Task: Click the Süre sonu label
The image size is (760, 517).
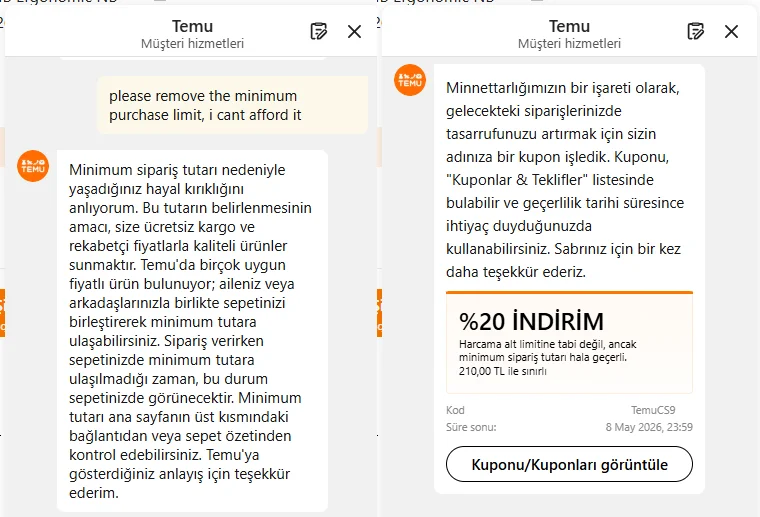Action: point(471,427)
